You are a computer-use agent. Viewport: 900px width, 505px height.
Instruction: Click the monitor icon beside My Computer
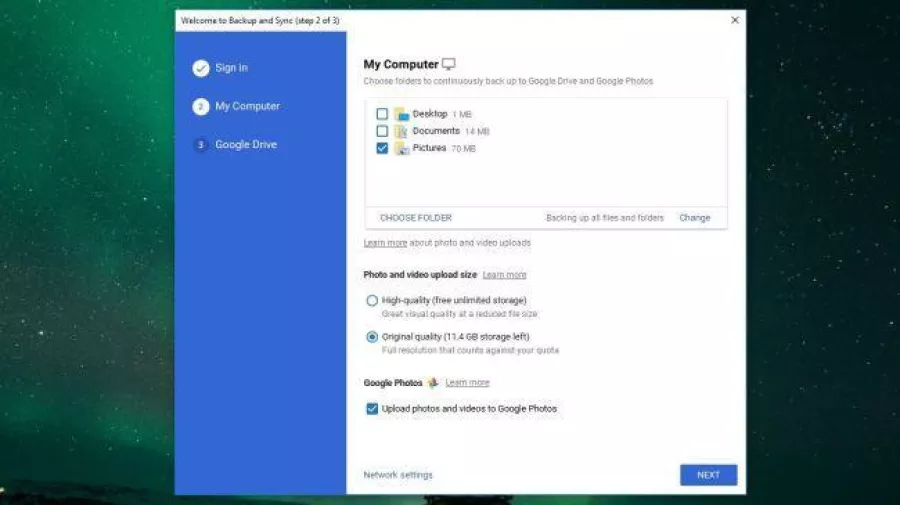pyautogui.click(x=449, y=64)
